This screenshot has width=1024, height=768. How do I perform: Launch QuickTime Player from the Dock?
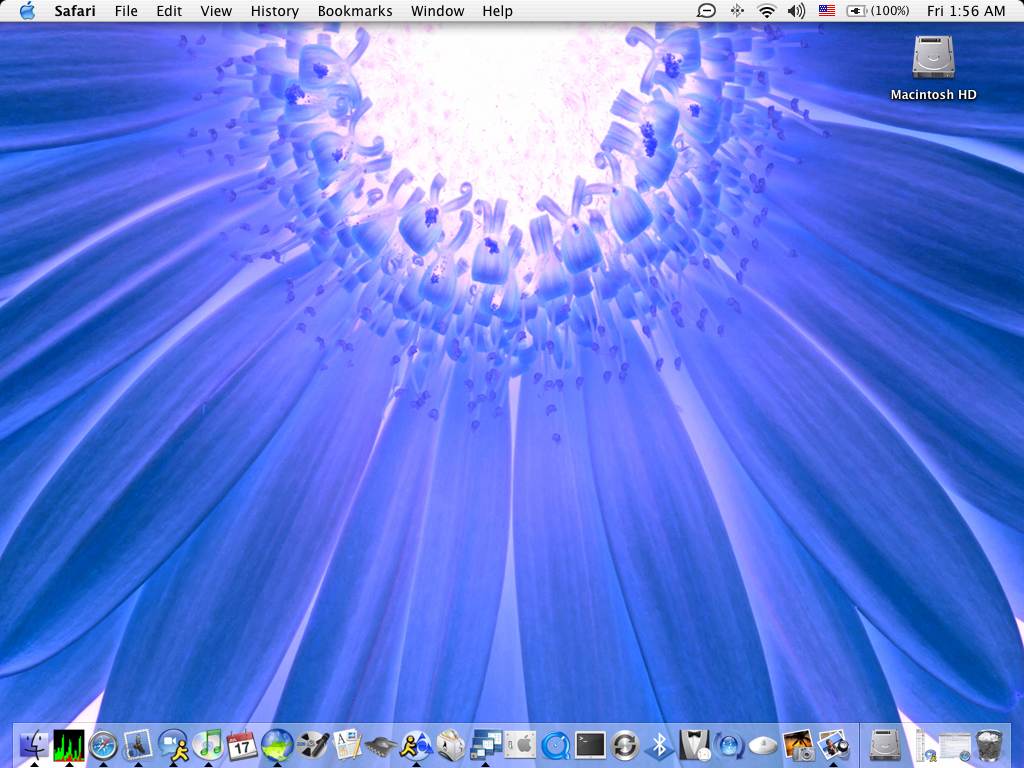click(x=555, y=744)
